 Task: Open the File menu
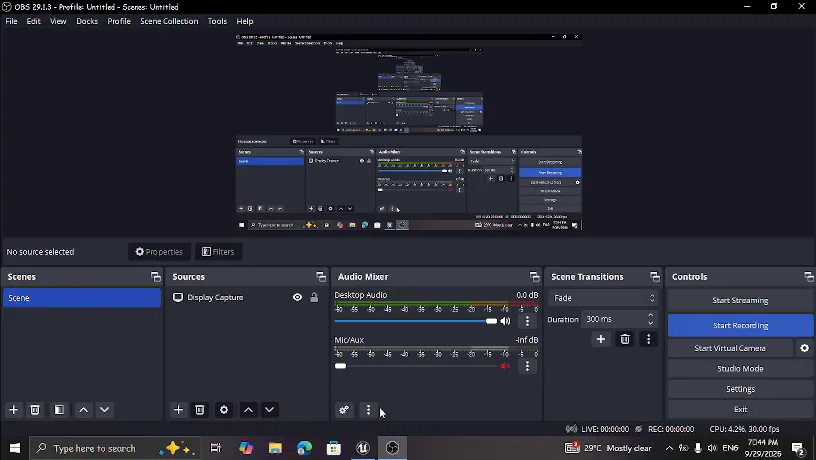11,21
